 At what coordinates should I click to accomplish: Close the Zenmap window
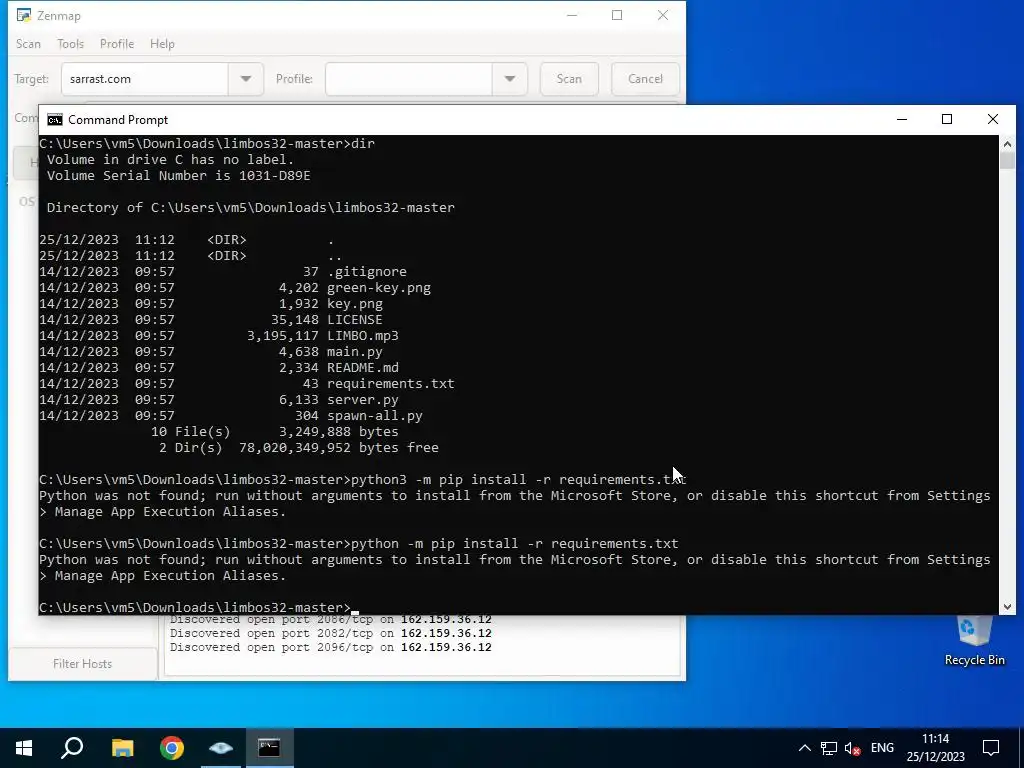point(663,15)
